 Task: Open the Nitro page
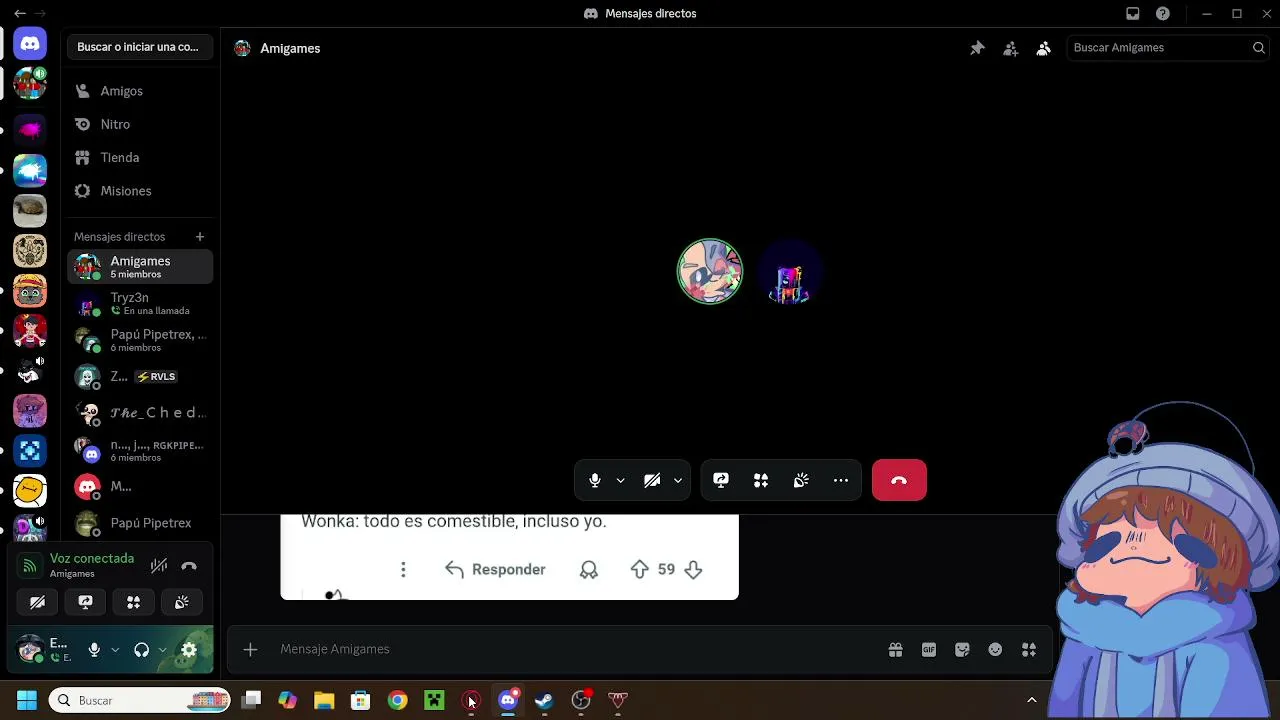(140, 124)
